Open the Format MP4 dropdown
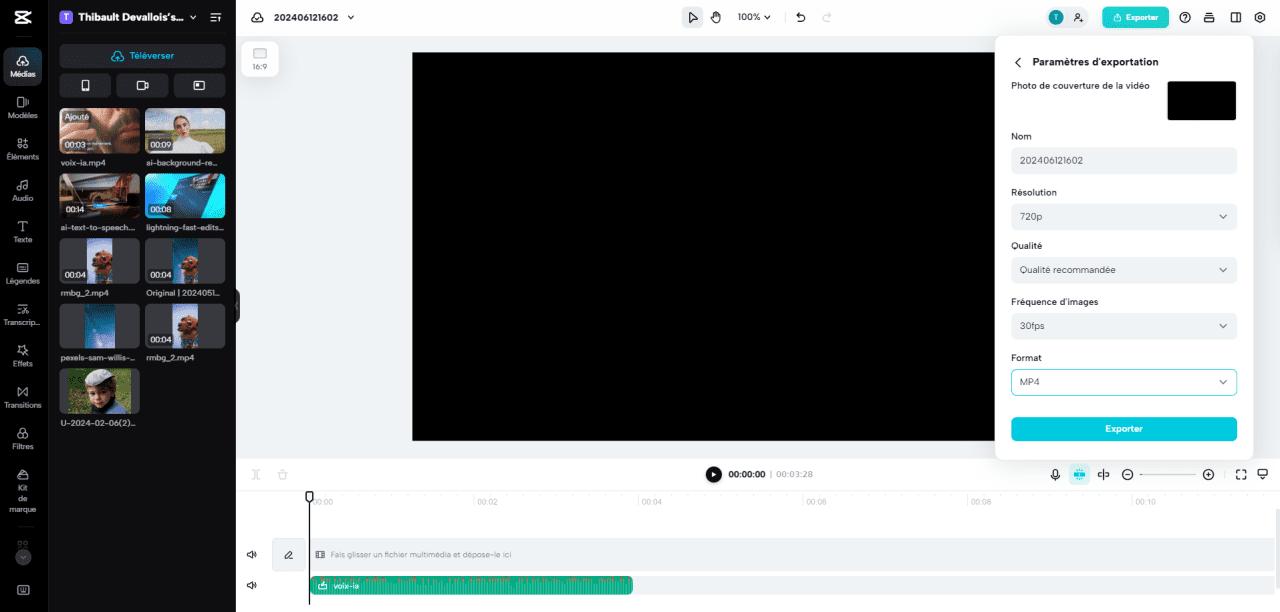Viewport: 1280px width, 612px height. click(1124, 382)
